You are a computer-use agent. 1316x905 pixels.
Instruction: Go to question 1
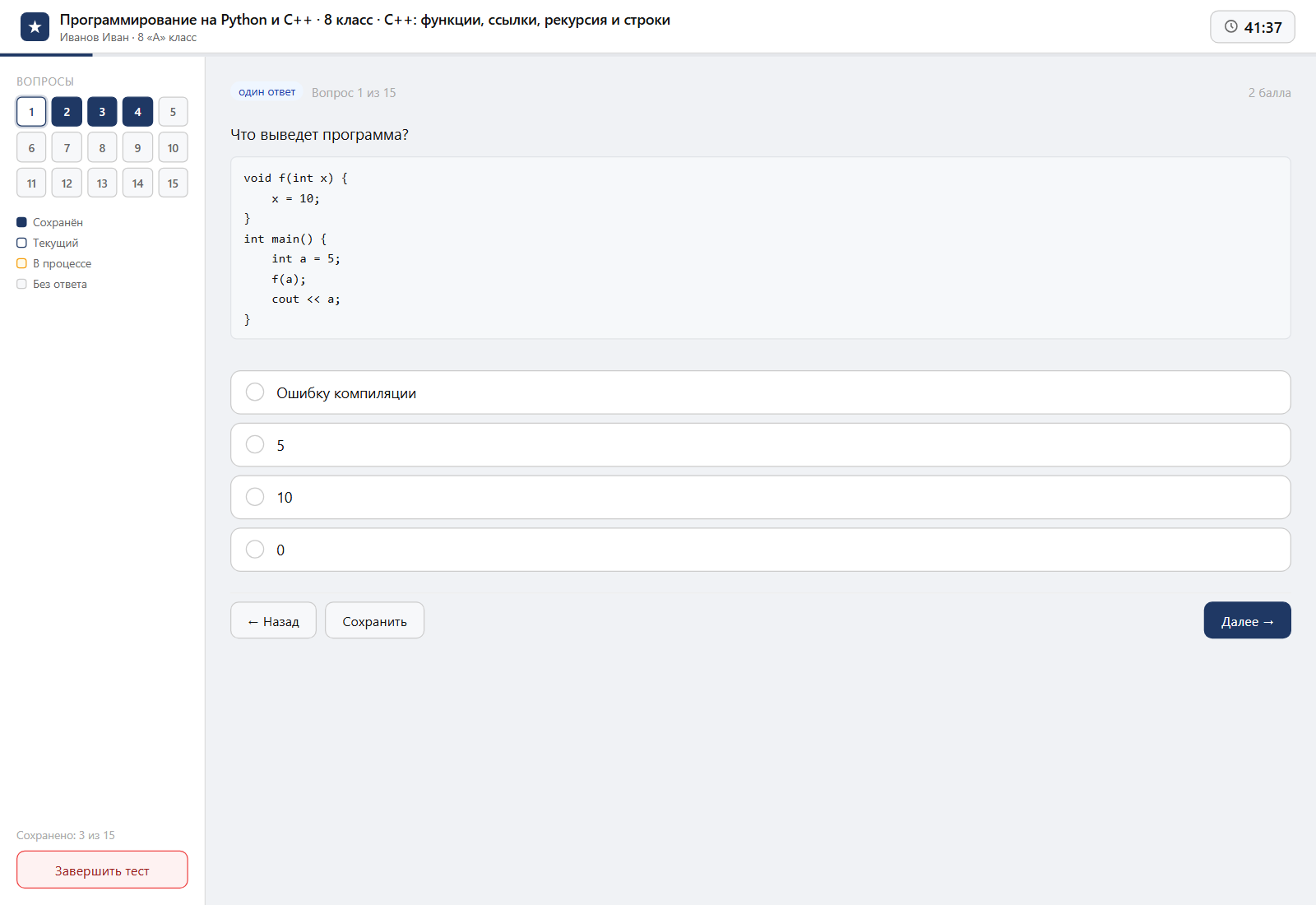[31, 112]
